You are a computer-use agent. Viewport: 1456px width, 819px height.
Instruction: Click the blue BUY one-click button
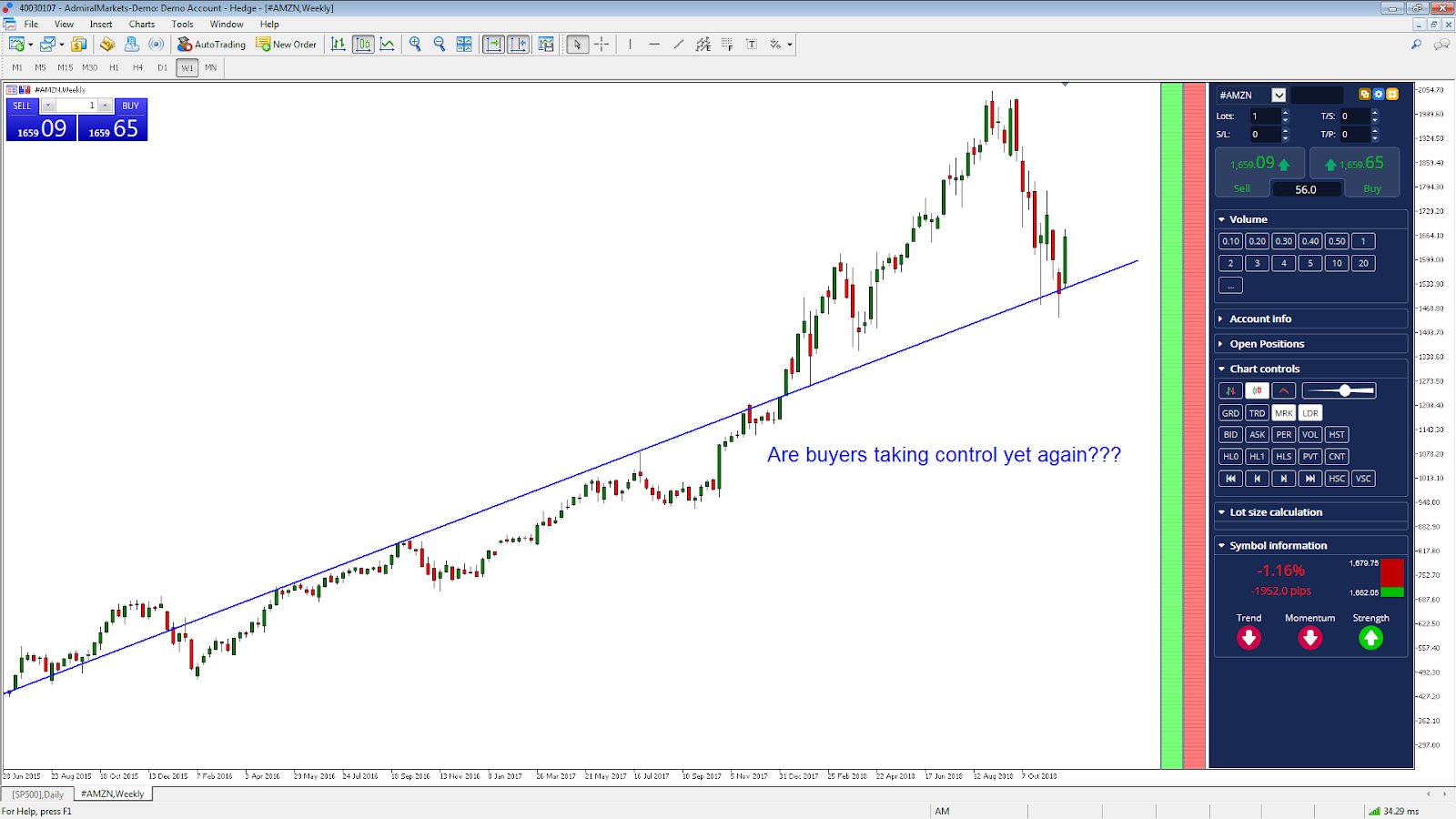pyautogui.click(x=131, y=106)
